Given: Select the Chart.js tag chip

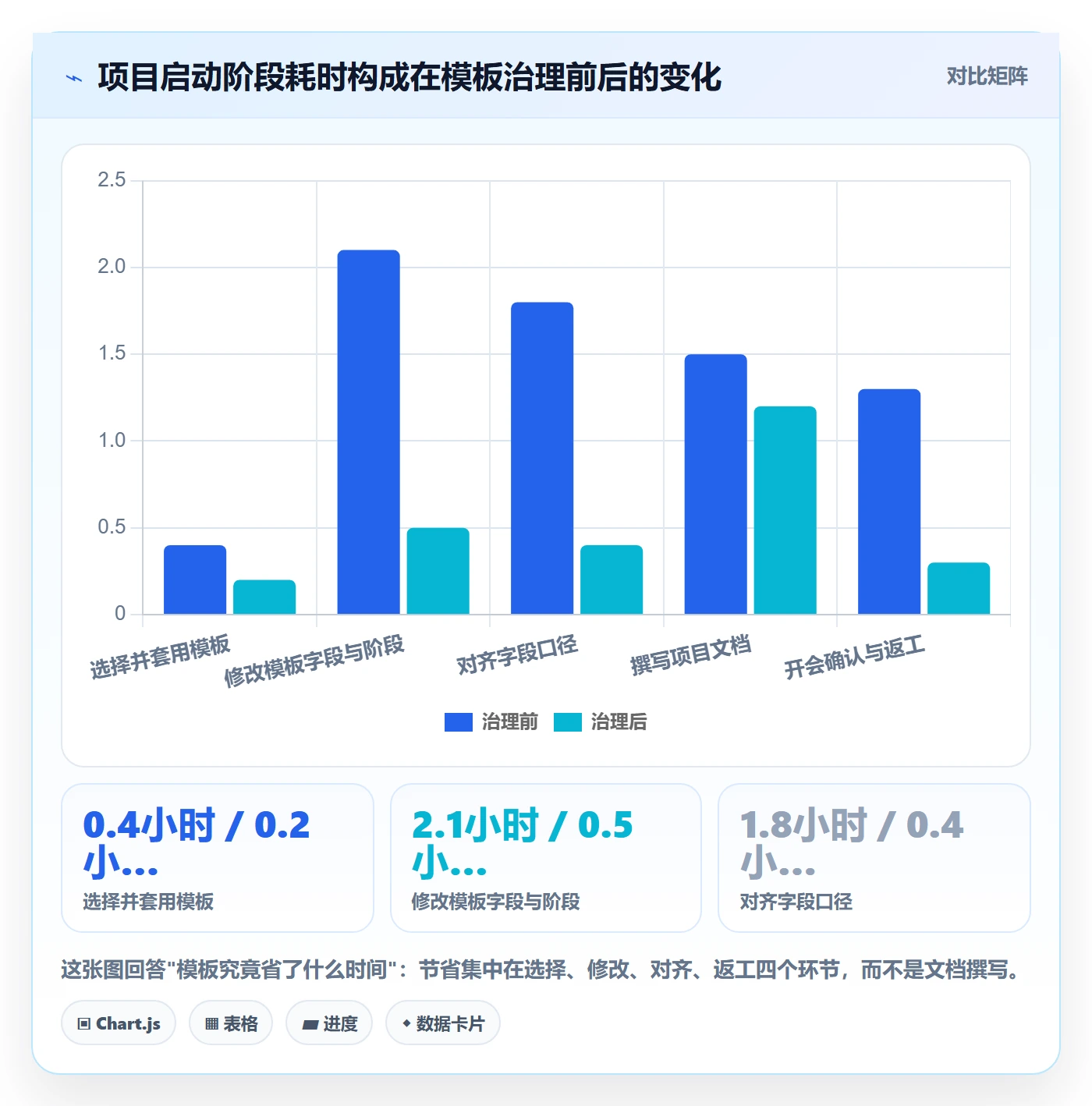Looking at the screenshot, I should (119, 1023).
